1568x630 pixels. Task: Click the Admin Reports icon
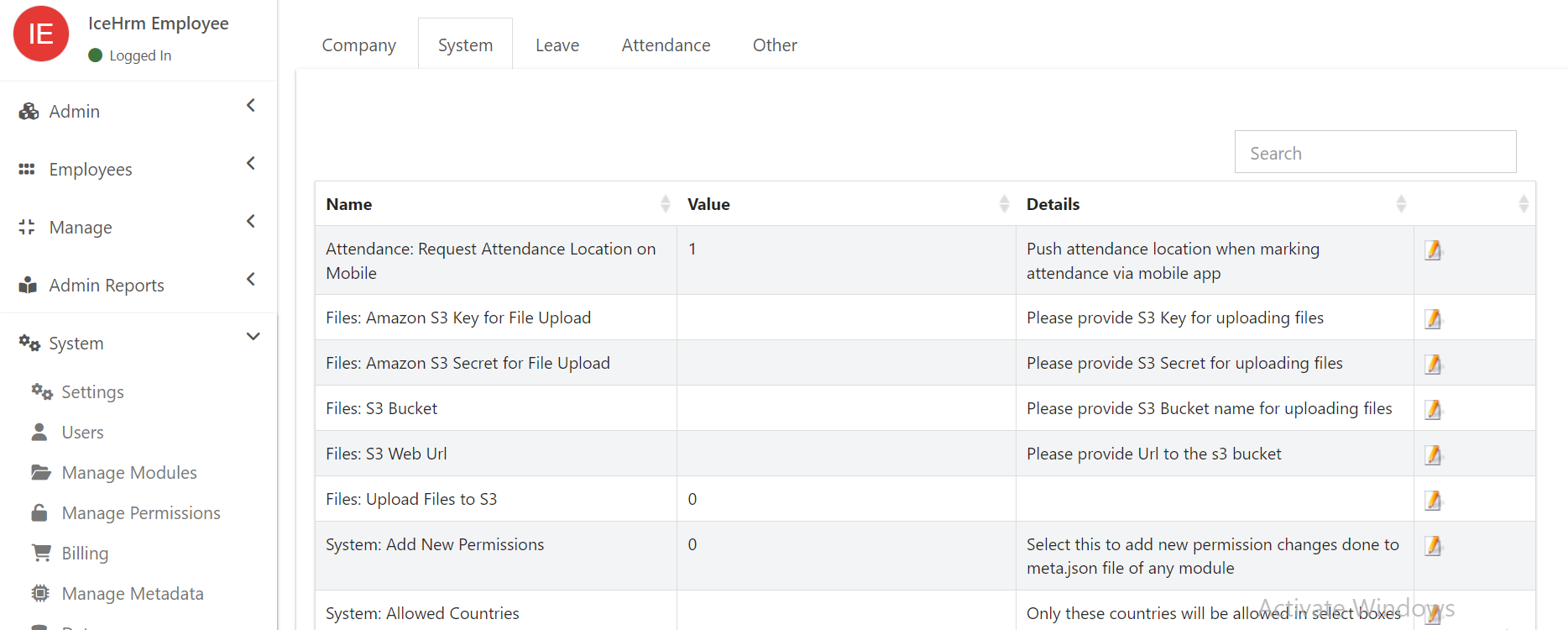28,285
